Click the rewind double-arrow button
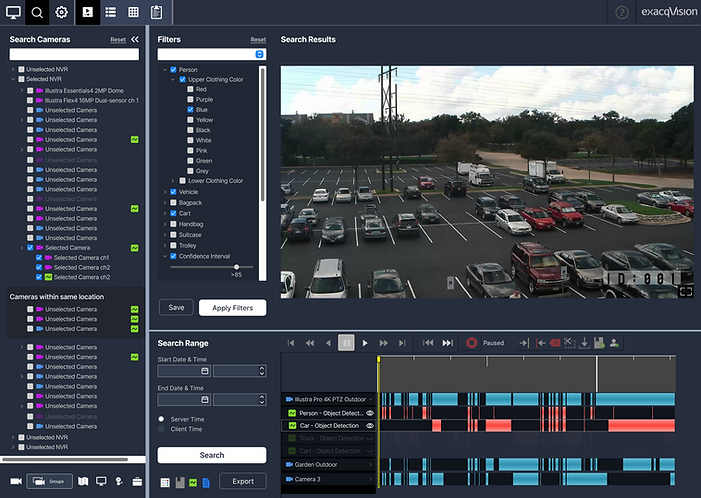Screen dimensions: 701x498 tap(309, 343)
